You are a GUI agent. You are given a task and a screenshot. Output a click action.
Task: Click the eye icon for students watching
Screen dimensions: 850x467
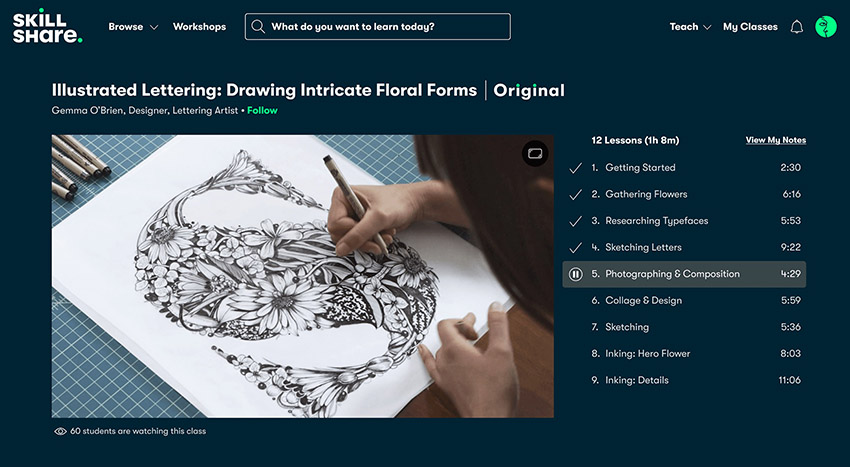click(61, 431)
